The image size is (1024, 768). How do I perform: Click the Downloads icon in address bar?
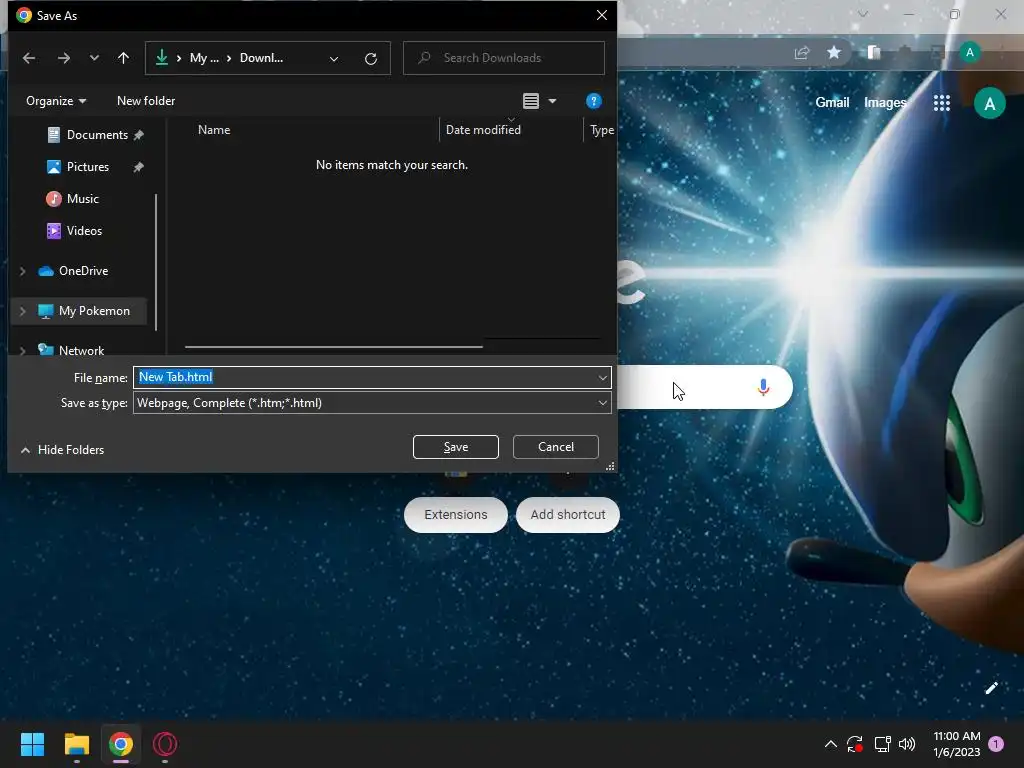[x=161, y=58]
